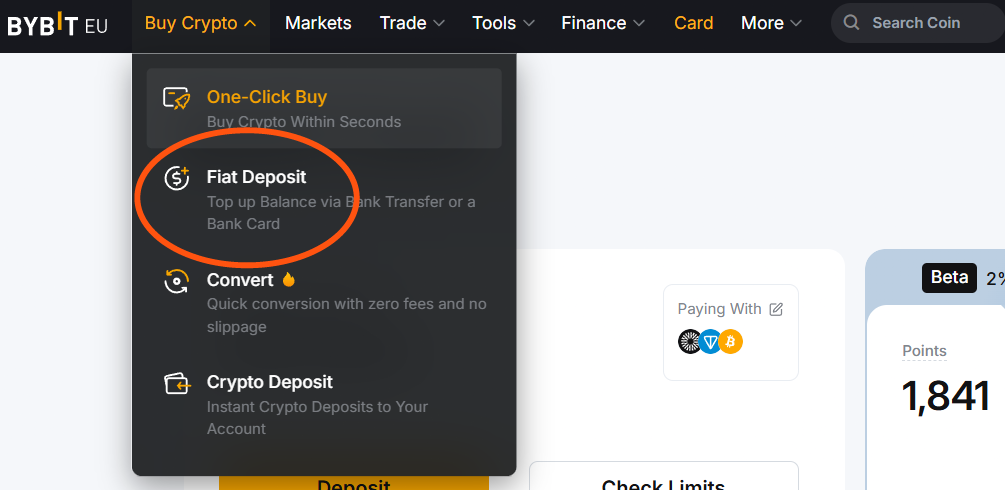
Task: Click the One-Click Buy rocket icon
Action: pyautogui.click(x=177, y=98)
